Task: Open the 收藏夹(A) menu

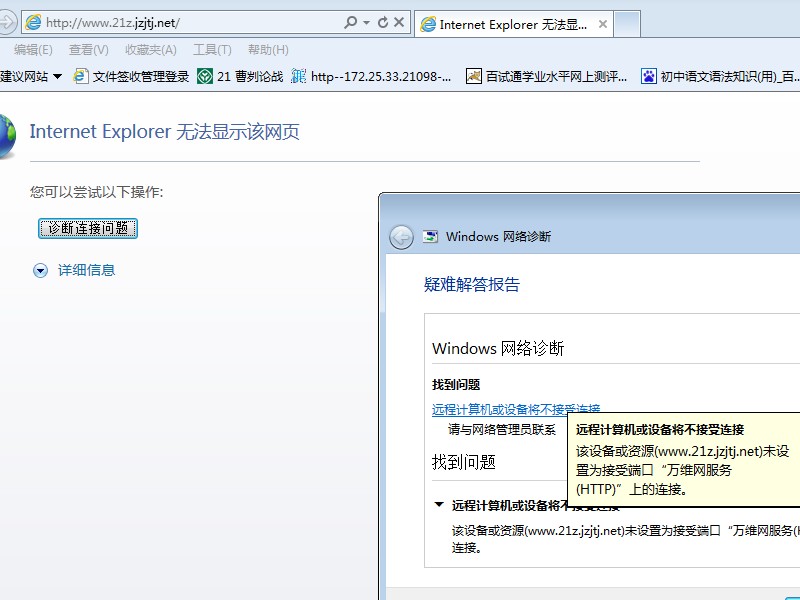Action: click(151, 50)
